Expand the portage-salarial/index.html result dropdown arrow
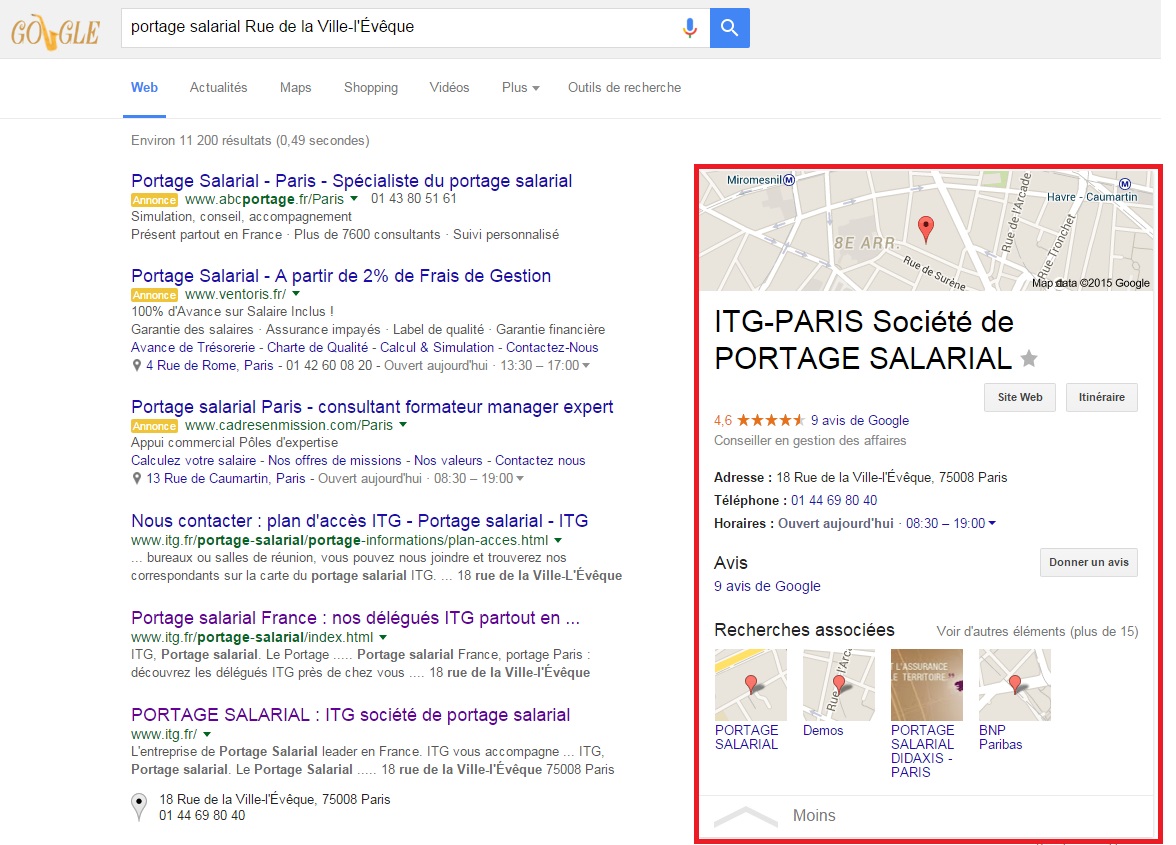The width and height of the screenshot is (1176, 845). click(382, 637)
